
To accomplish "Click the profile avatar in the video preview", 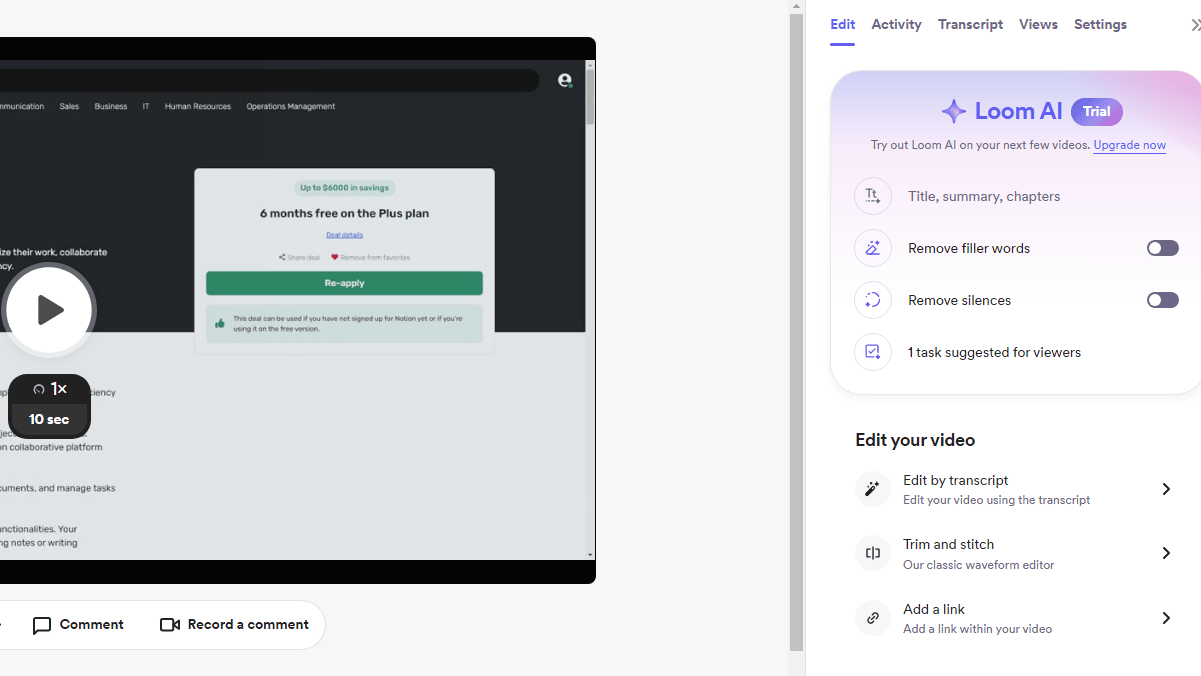I will coord(565,80).
